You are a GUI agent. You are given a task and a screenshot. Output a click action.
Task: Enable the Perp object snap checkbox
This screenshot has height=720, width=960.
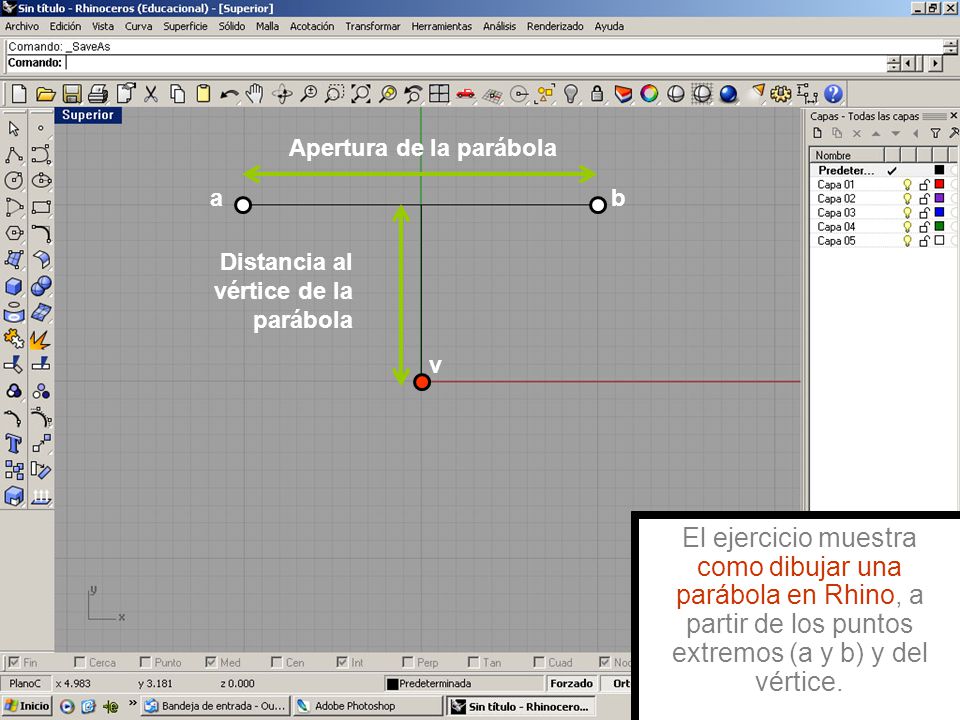[x=408, y=662]
